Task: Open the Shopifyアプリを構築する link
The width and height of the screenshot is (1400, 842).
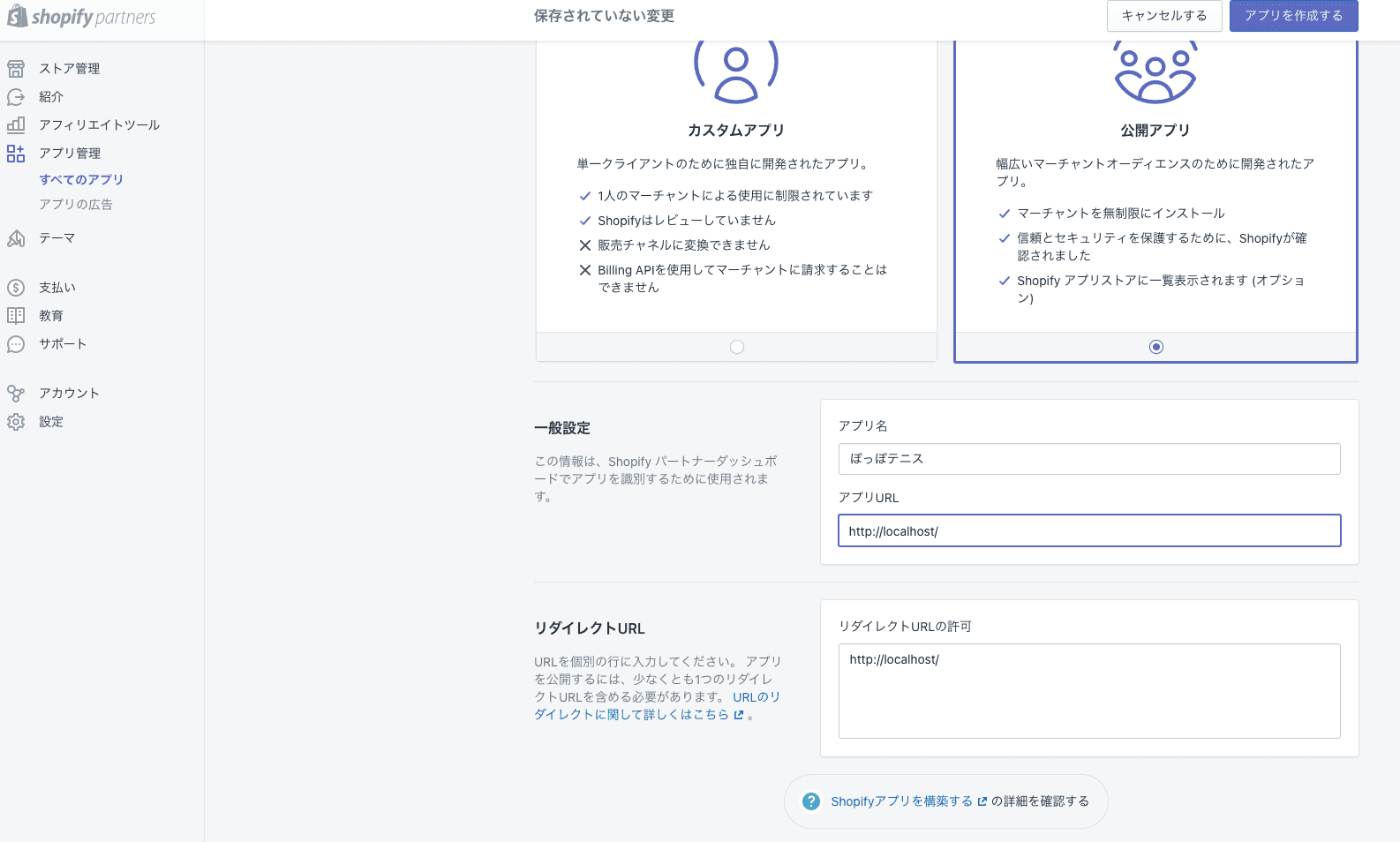Action: pos(901,801)
